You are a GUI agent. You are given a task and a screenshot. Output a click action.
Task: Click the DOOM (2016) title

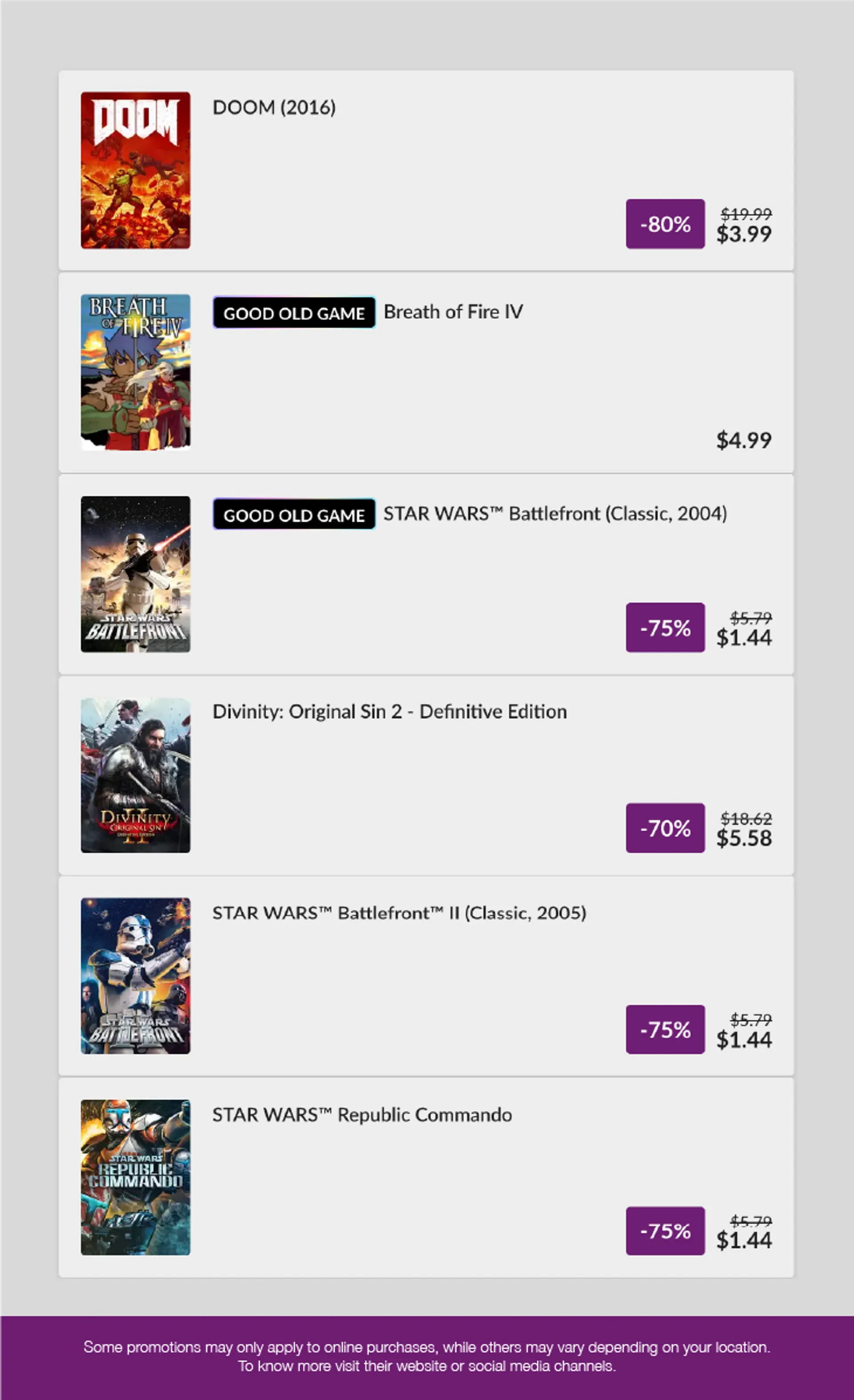point(274,107)
